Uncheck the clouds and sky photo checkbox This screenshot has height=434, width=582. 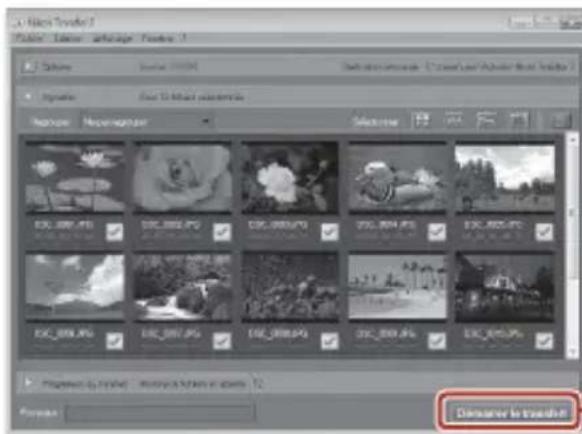tap(114, 341)
